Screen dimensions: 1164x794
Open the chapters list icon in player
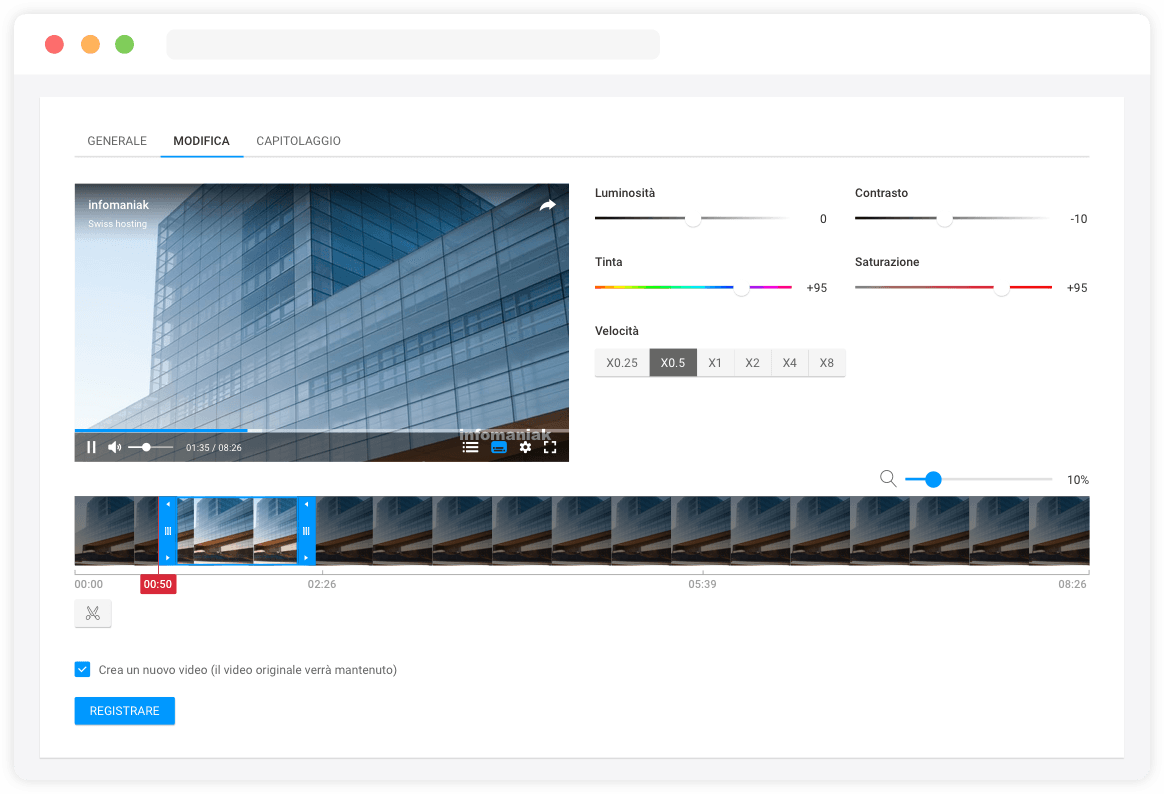point(470,447)
